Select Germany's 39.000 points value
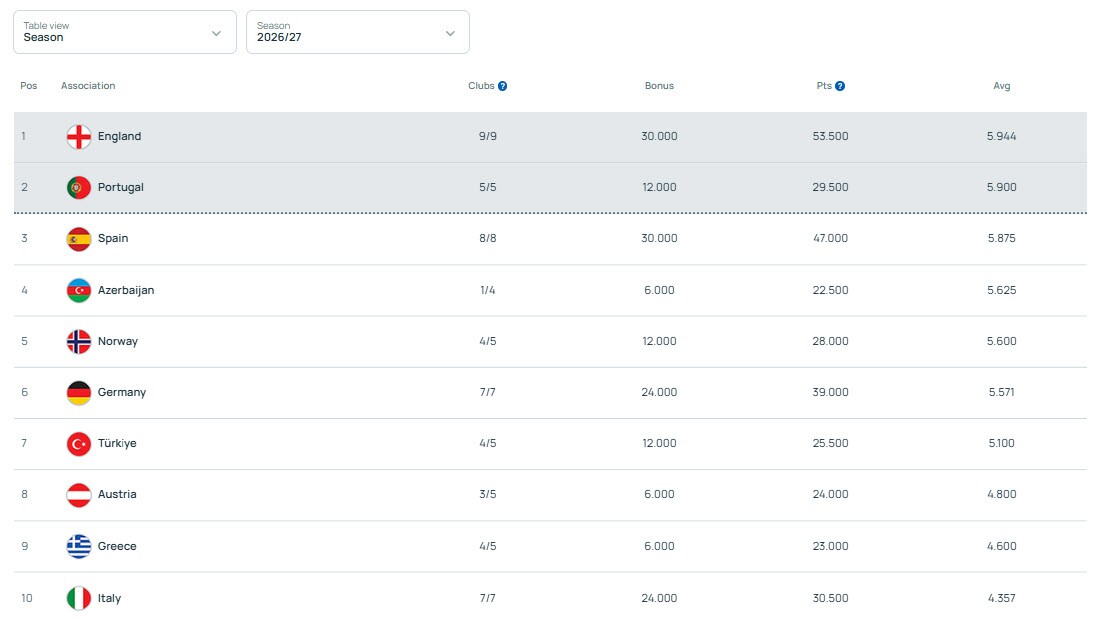Screen dimensions: 1101x632 pyautogui.click(x=831, y=392)
